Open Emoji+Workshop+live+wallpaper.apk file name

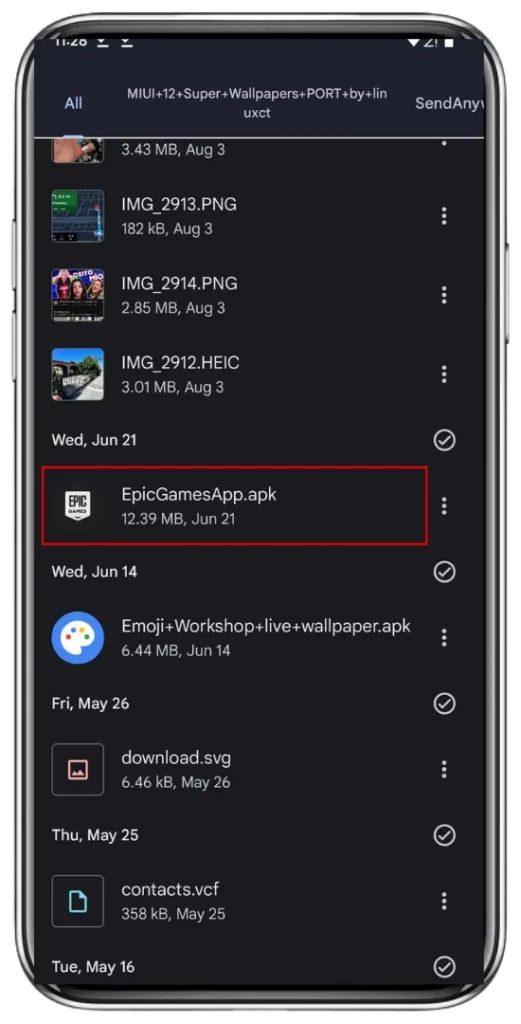coord(266,626)
